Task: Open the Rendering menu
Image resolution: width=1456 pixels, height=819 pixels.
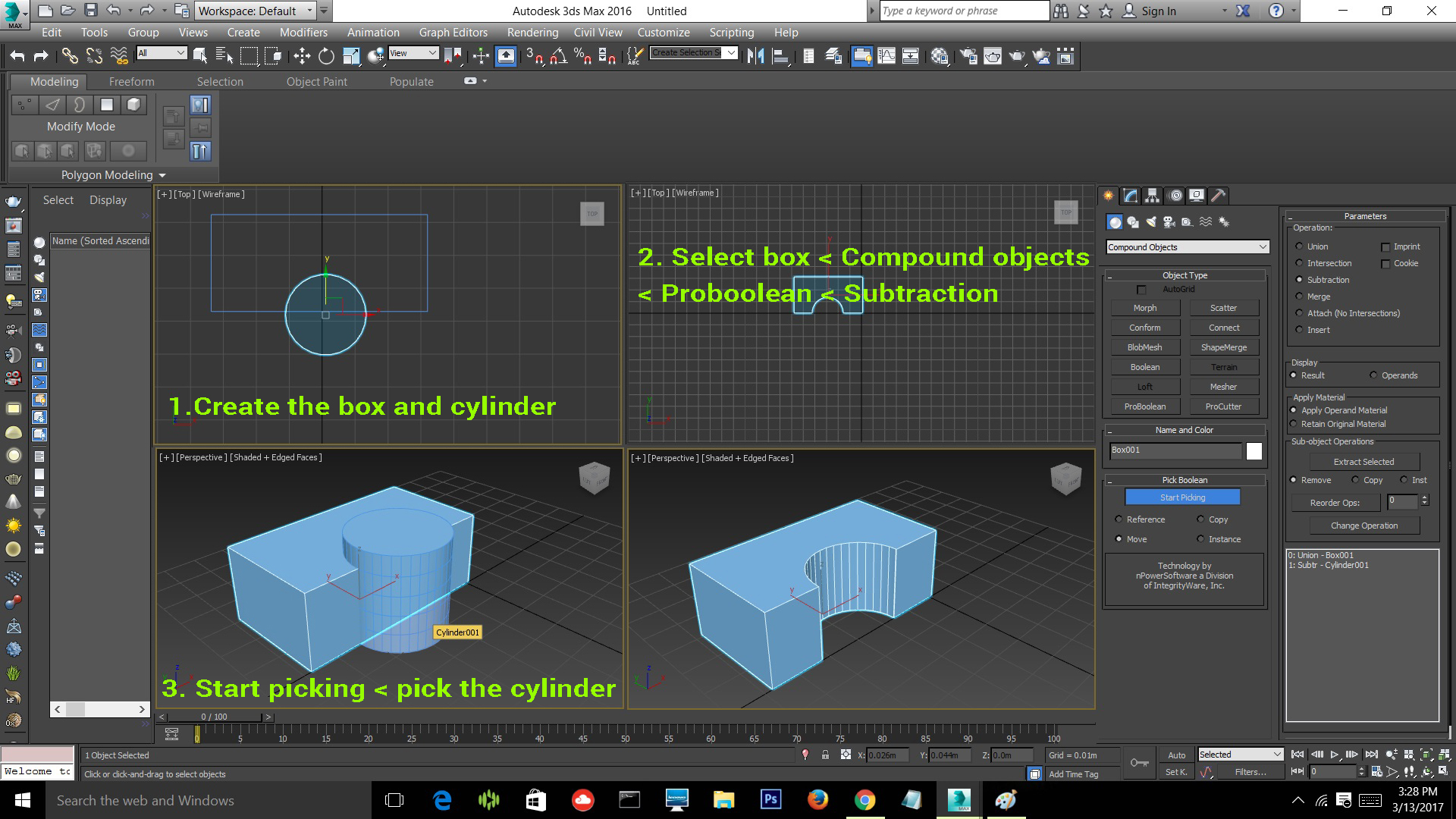Action: coord(532,32)
